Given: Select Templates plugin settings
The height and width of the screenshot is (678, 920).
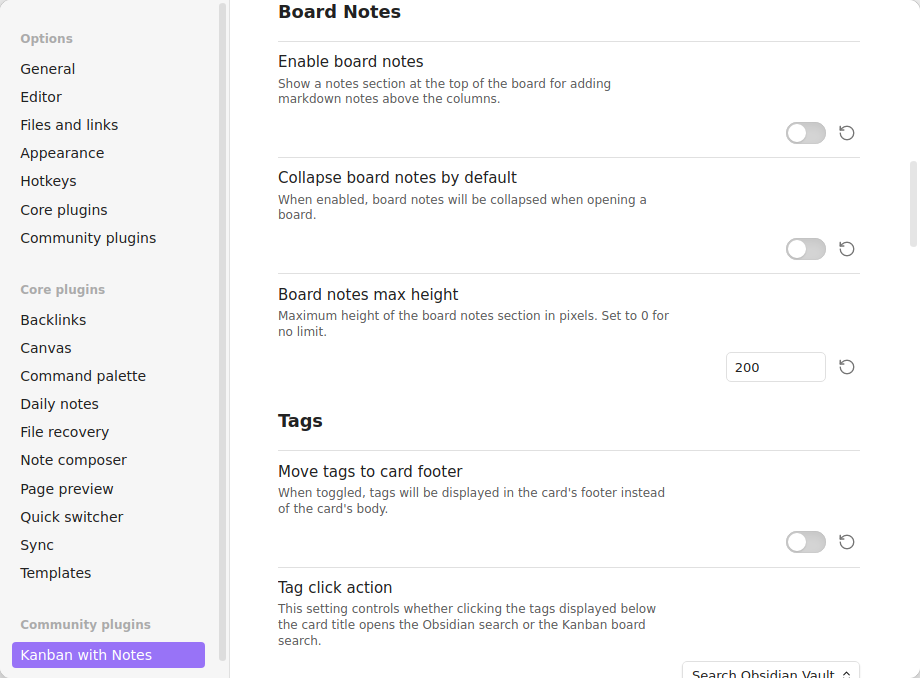Looking at the screenshot, I should [x=109, y=573].
